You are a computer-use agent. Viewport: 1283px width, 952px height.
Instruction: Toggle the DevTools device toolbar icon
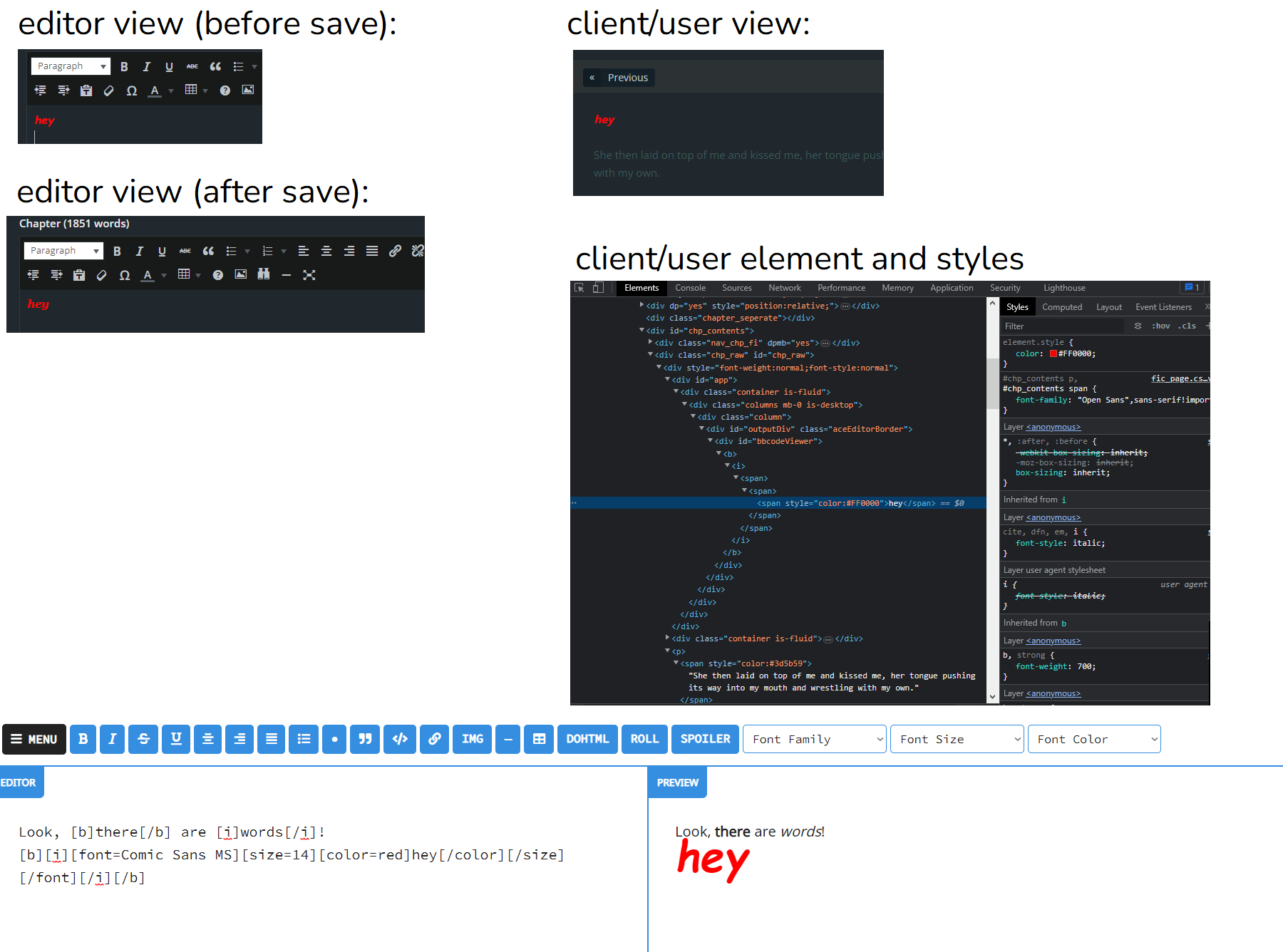pos(598,288)
